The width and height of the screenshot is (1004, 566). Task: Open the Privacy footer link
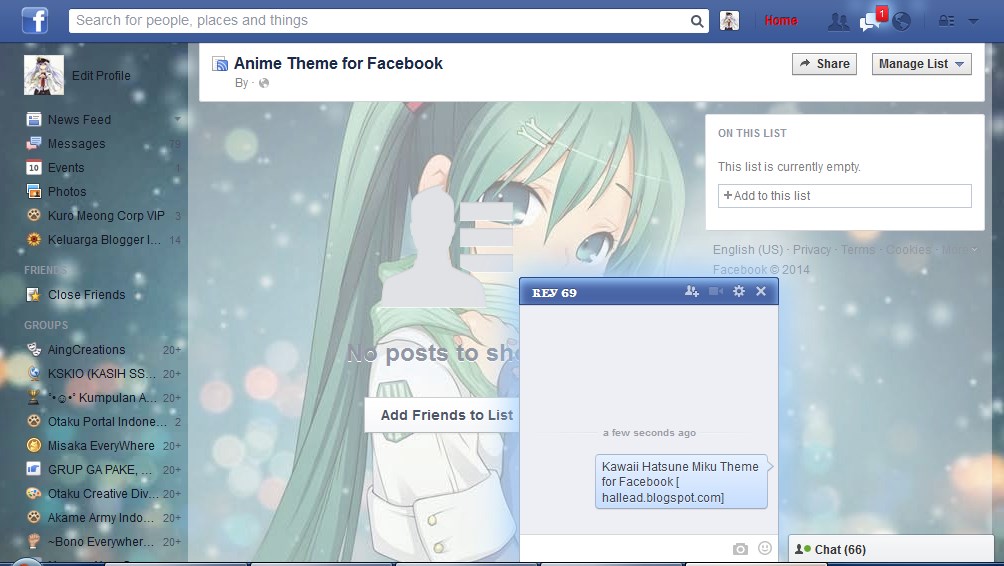(x=811, y=250)
